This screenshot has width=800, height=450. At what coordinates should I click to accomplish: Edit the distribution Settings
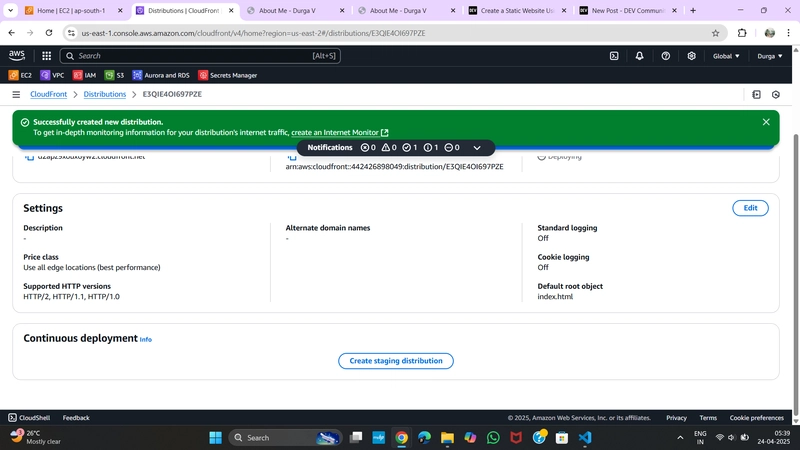[x=750, y=208]
